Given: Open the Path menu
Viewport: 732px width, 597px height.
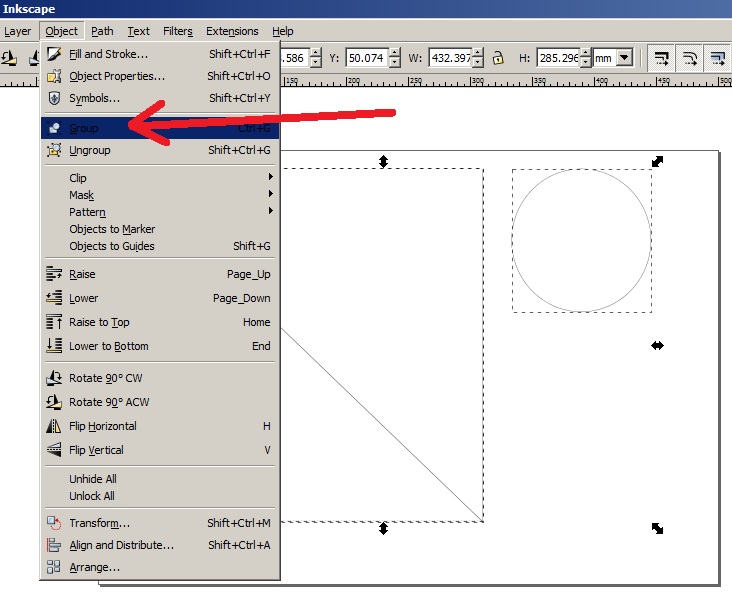Looking at the screenshot, I should [x=102, y=31].
